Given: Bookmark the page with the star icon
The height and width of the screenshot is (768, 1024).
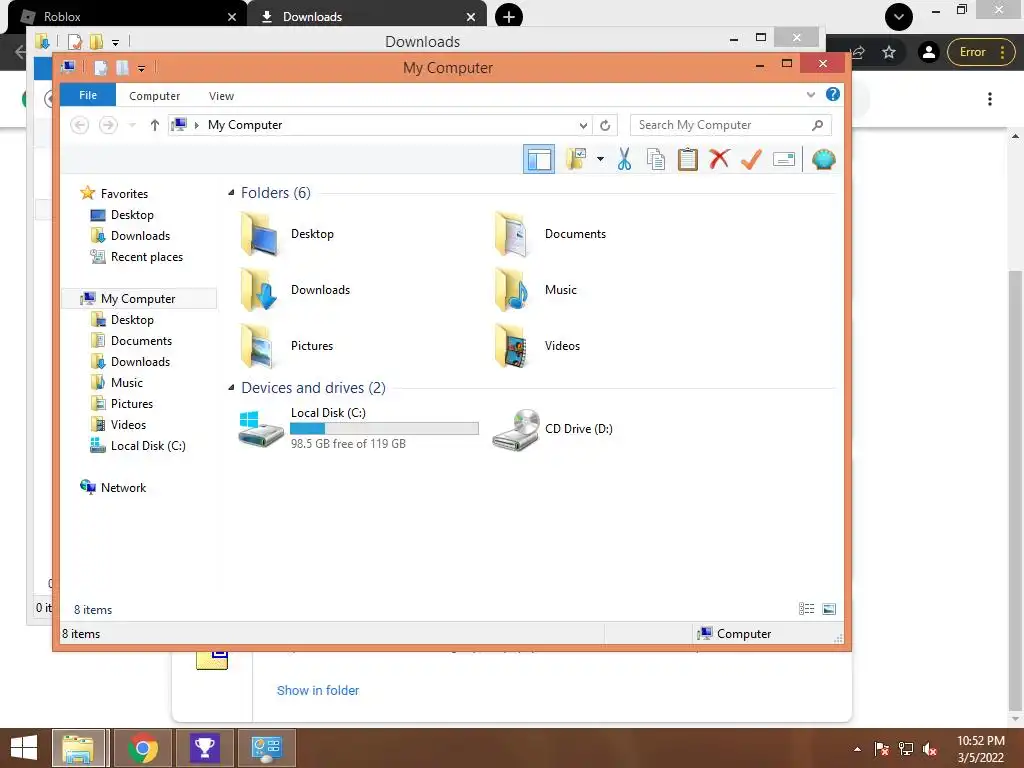Looking at the screenshot, I should [x=889, y=52].
